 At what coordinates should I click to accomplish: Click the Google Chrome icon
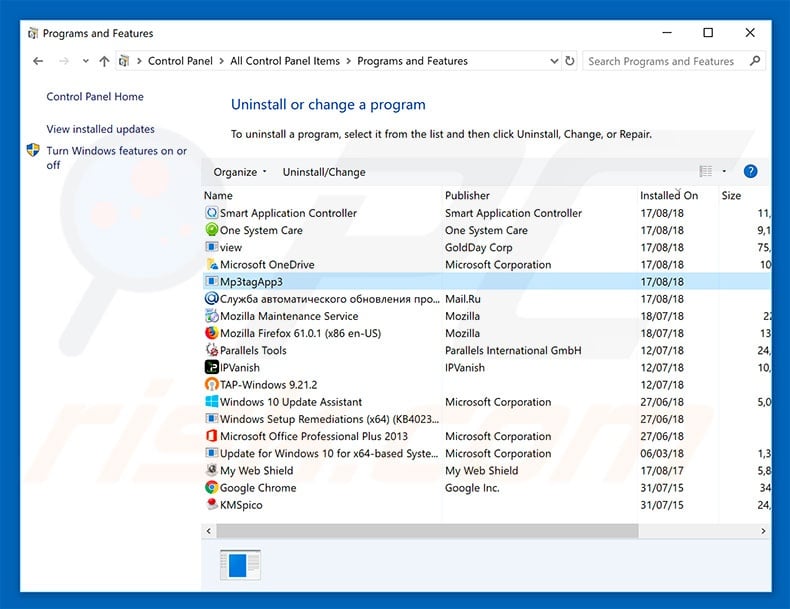click(212, 487)
